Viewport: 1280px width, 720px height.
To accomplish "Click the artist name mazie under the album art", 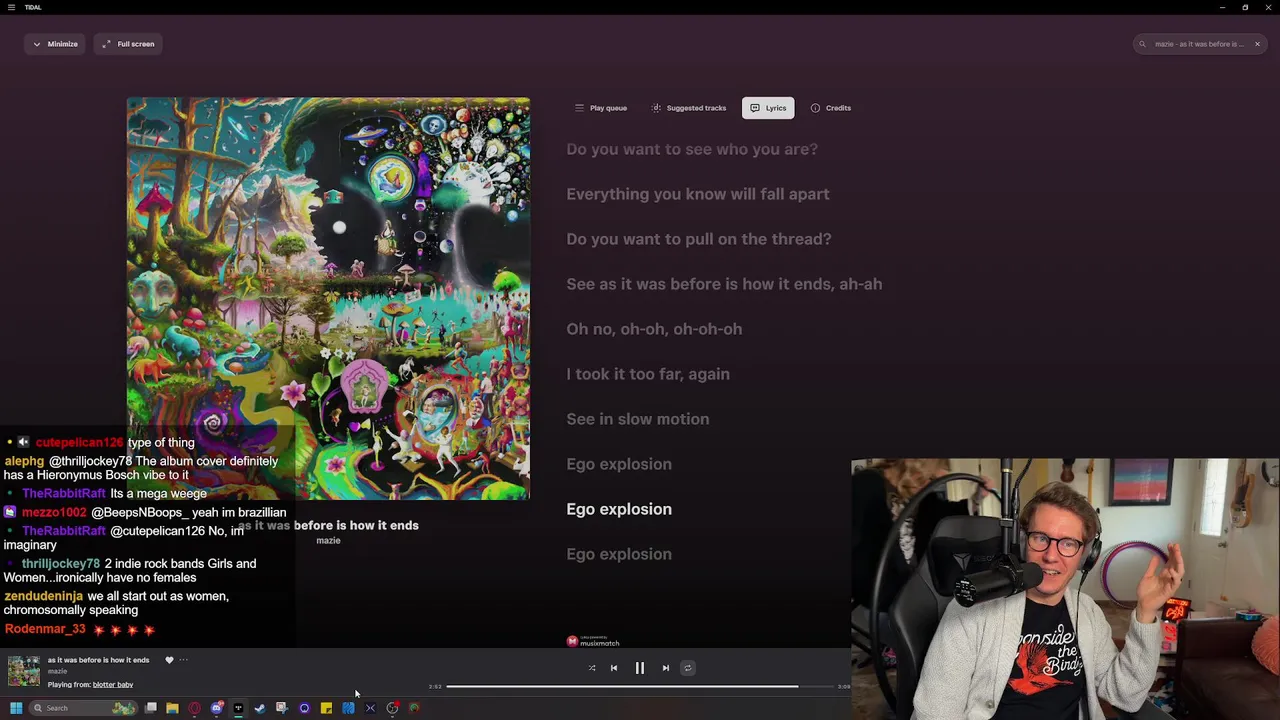I will click(328, 541).
